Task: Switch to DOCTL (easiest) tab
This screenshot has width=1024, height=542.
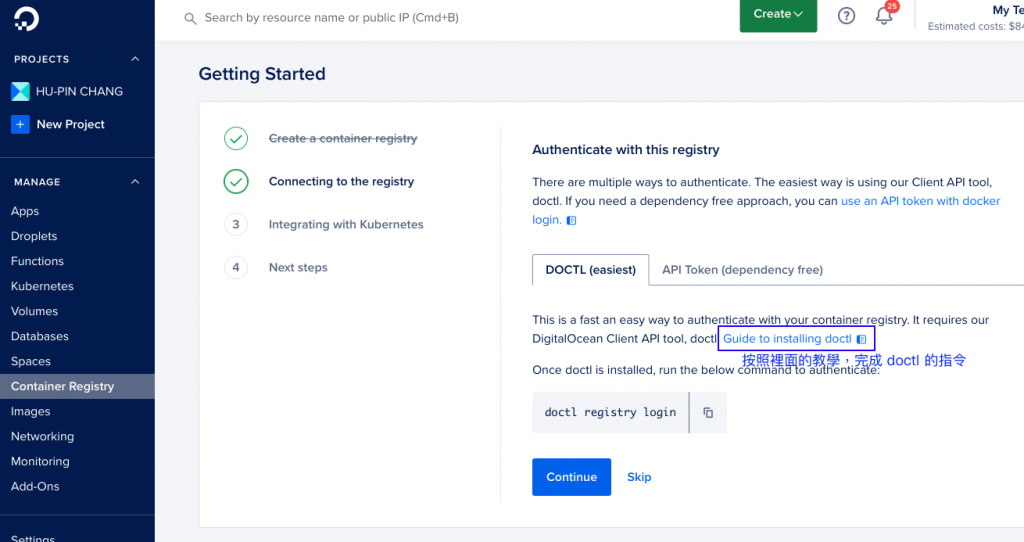Action: 590,270
